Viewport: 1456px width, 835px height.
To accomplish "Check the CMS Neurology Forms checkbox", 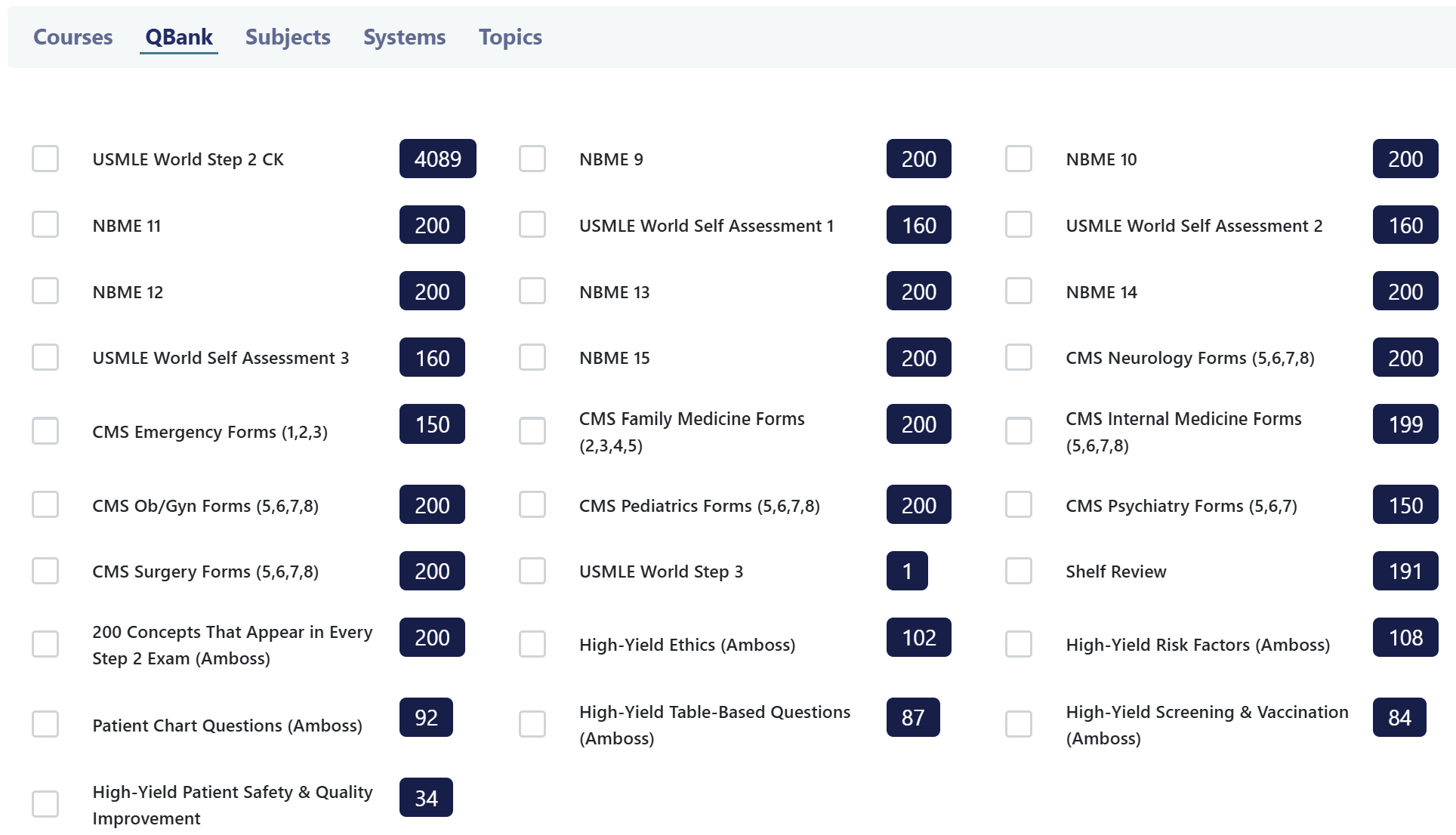I will pyautogui.click(x=1019, y=357).
